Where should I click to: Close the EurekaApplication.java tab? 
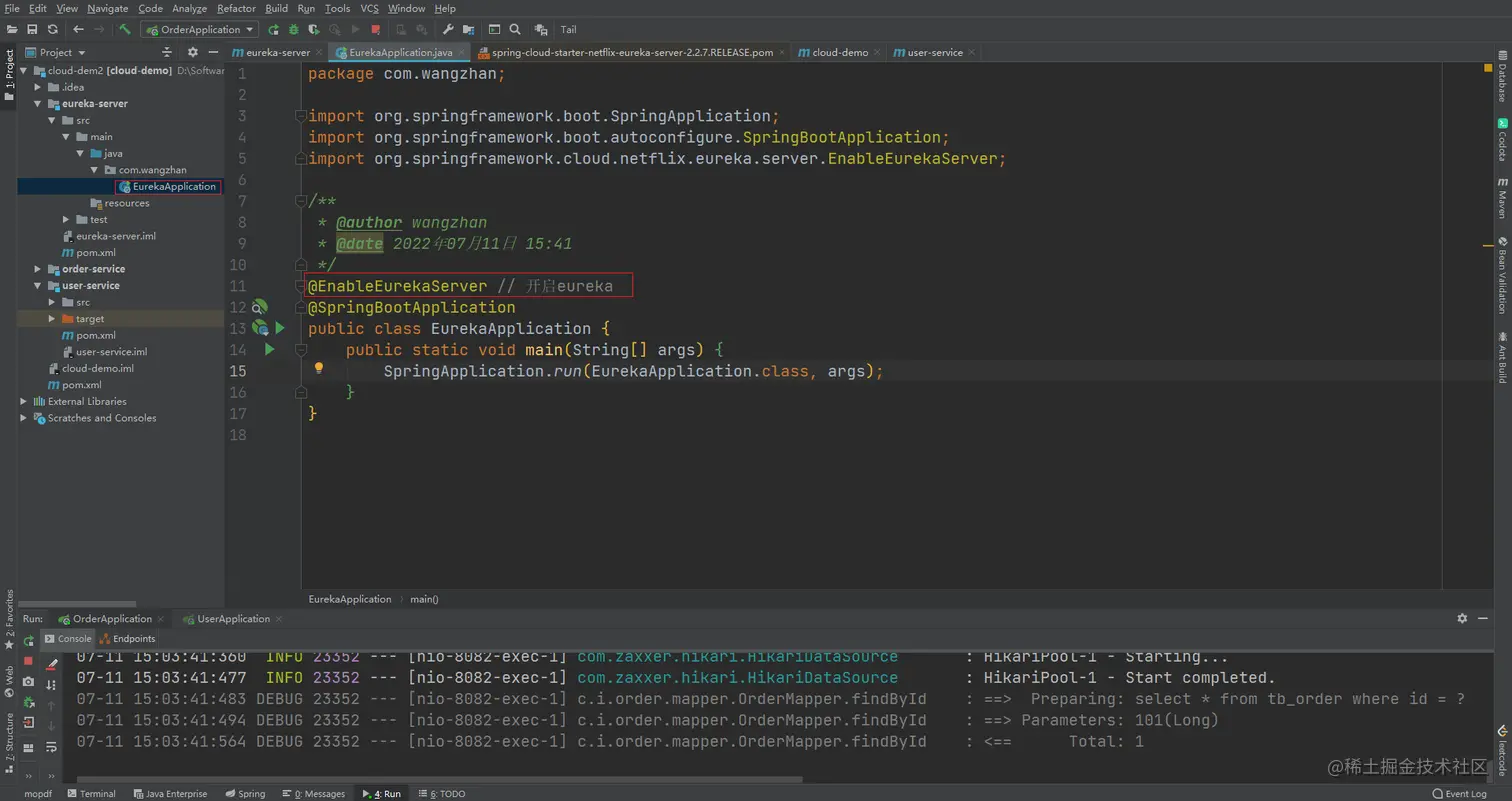pos(463,52)
